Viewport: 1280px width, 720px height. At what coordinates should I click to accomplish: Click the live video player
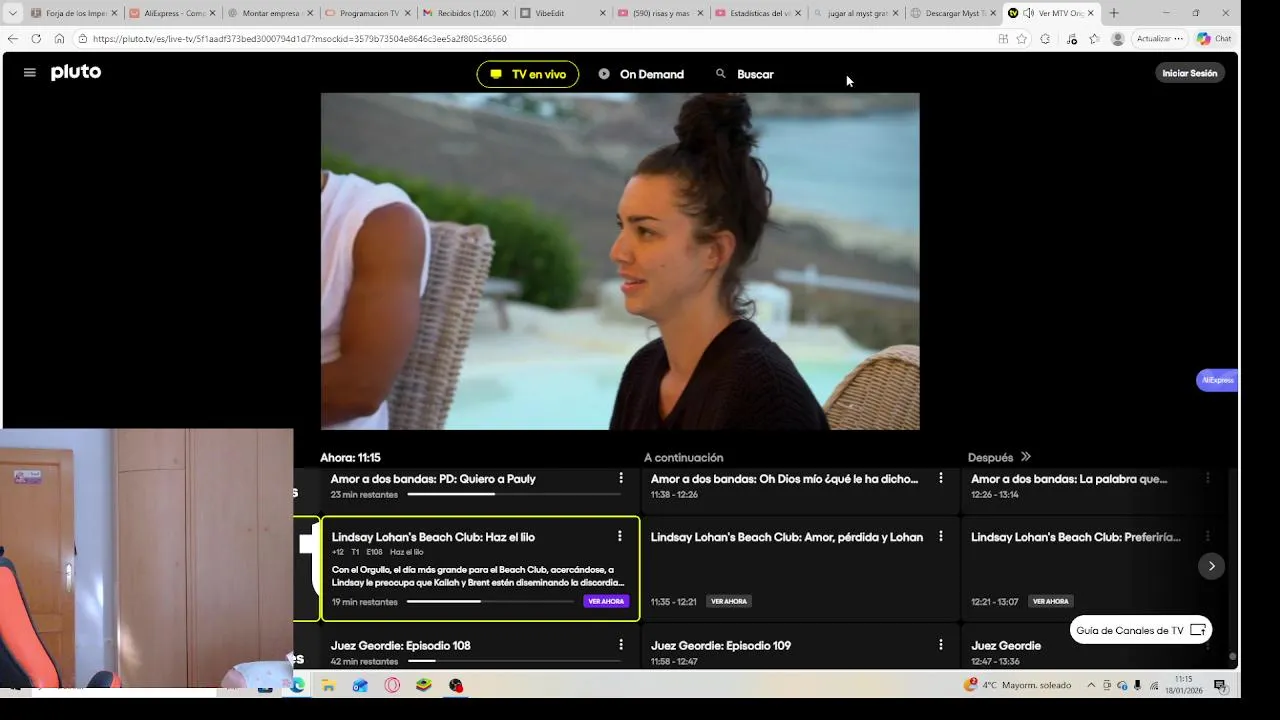click(620, 261)
